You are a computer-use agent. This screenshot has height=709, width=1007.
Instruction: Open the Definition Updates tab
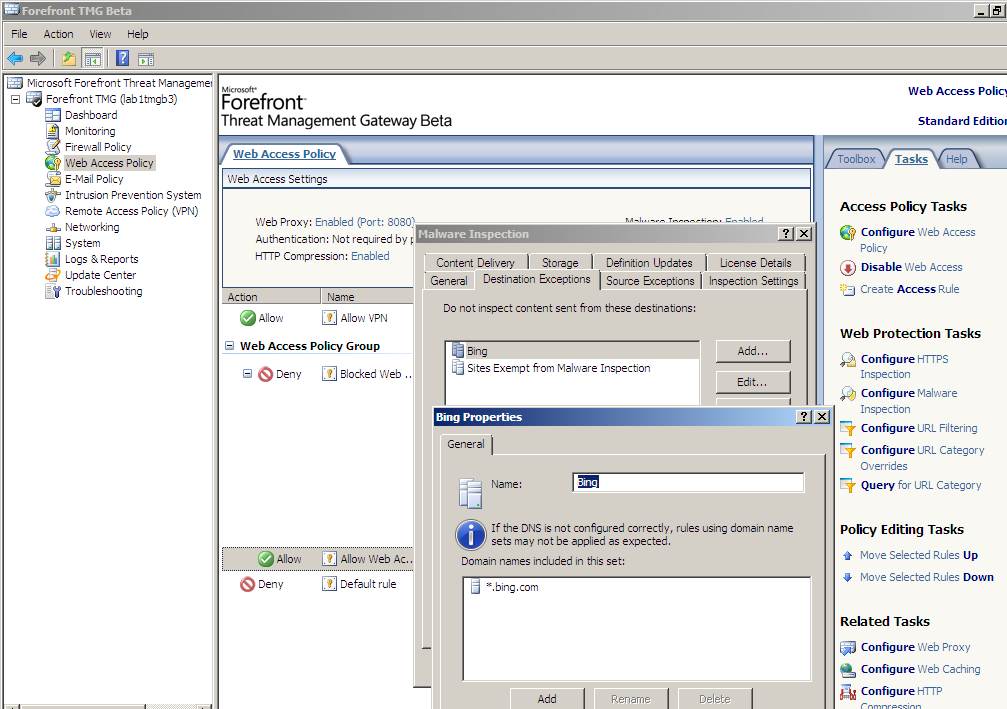[649, 263]
